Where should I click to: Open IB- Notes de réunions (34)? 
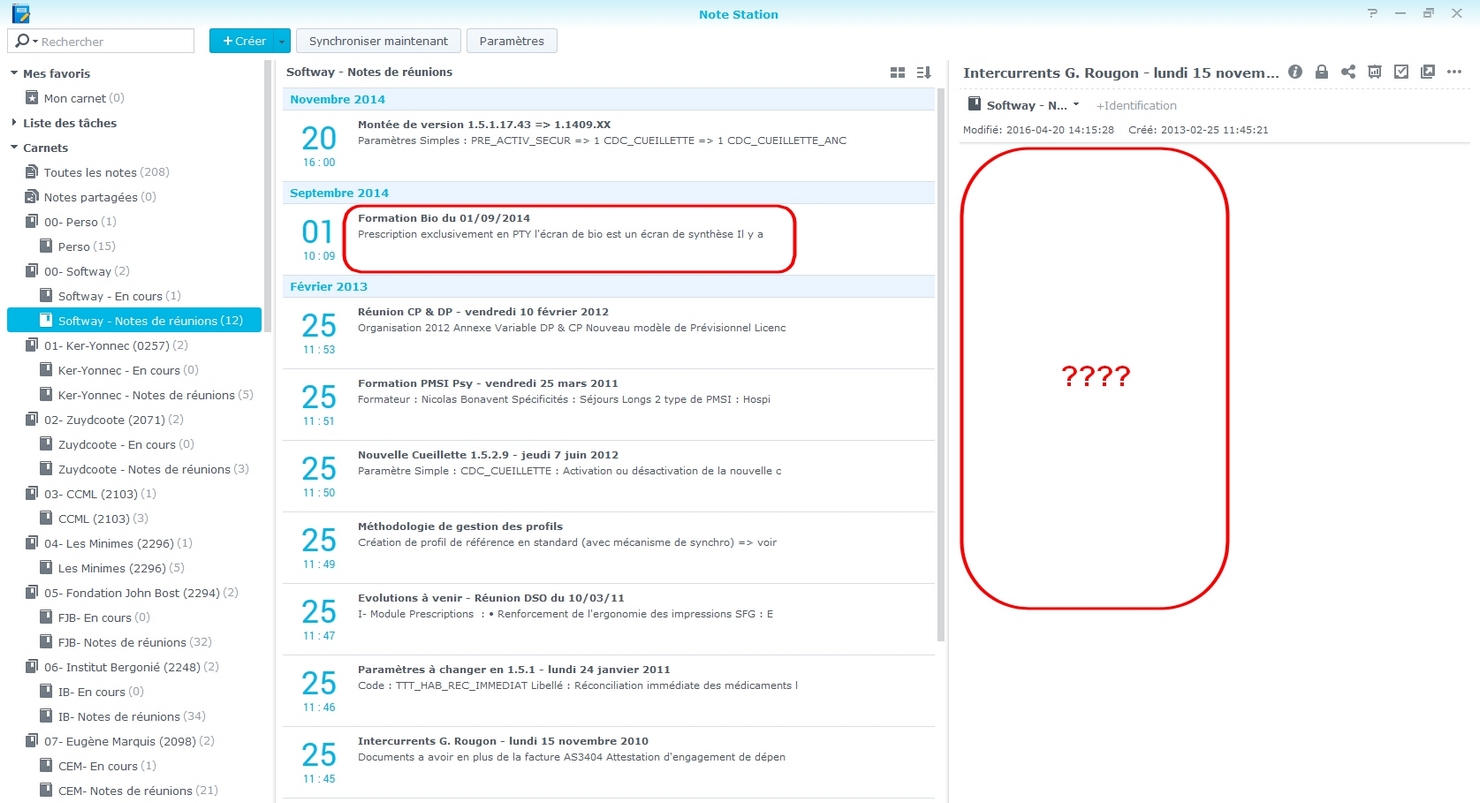[132, 716]
